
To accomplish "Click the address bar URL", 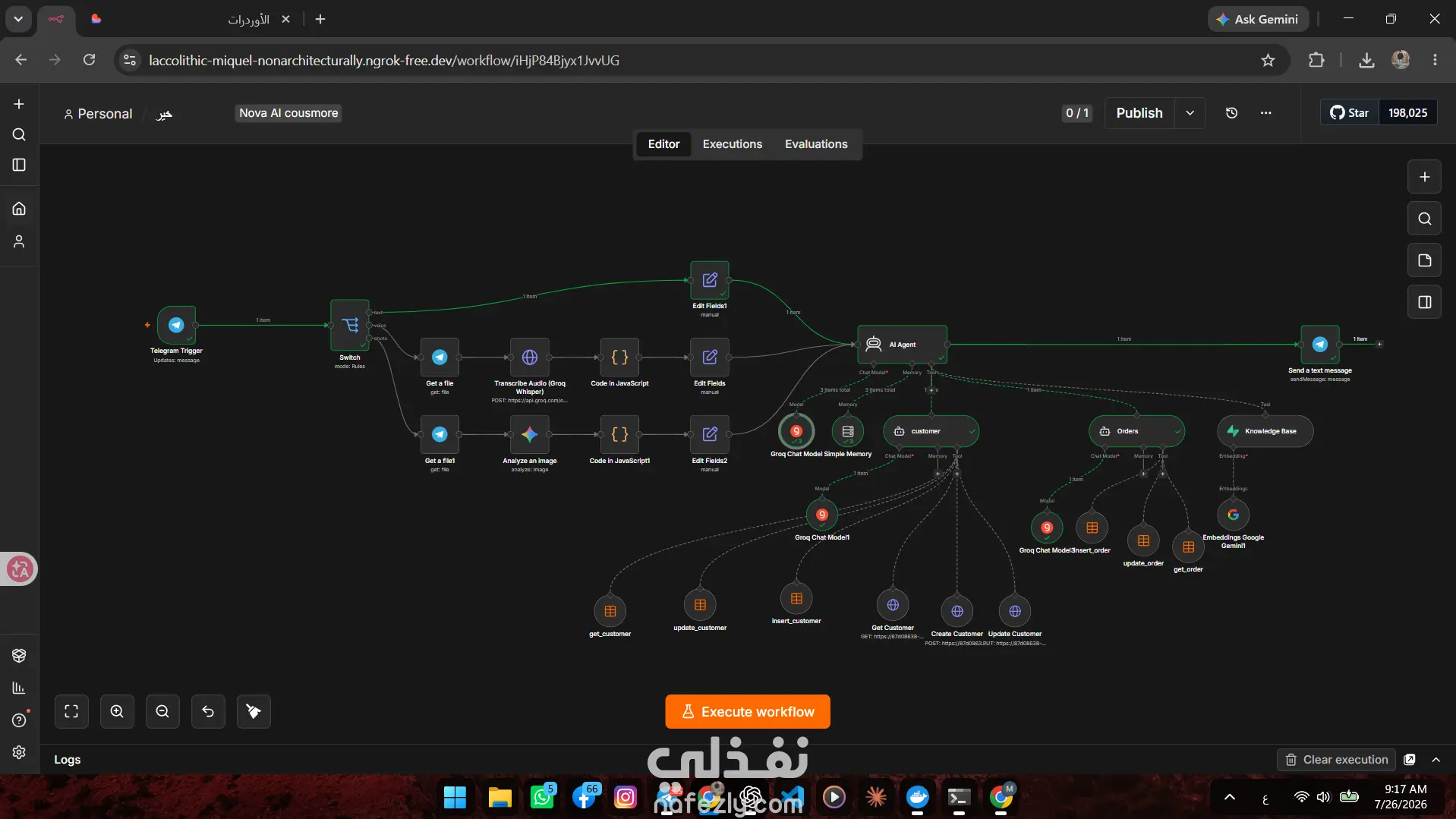I will point(384,60).
